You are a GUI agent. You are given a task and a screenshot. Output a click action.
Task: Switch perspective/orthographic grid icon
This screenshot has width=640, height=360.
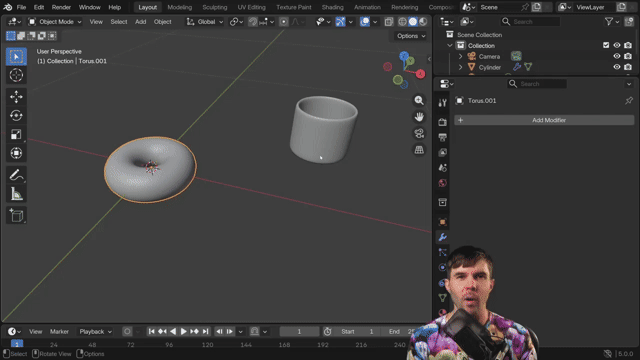pos(419,150)
